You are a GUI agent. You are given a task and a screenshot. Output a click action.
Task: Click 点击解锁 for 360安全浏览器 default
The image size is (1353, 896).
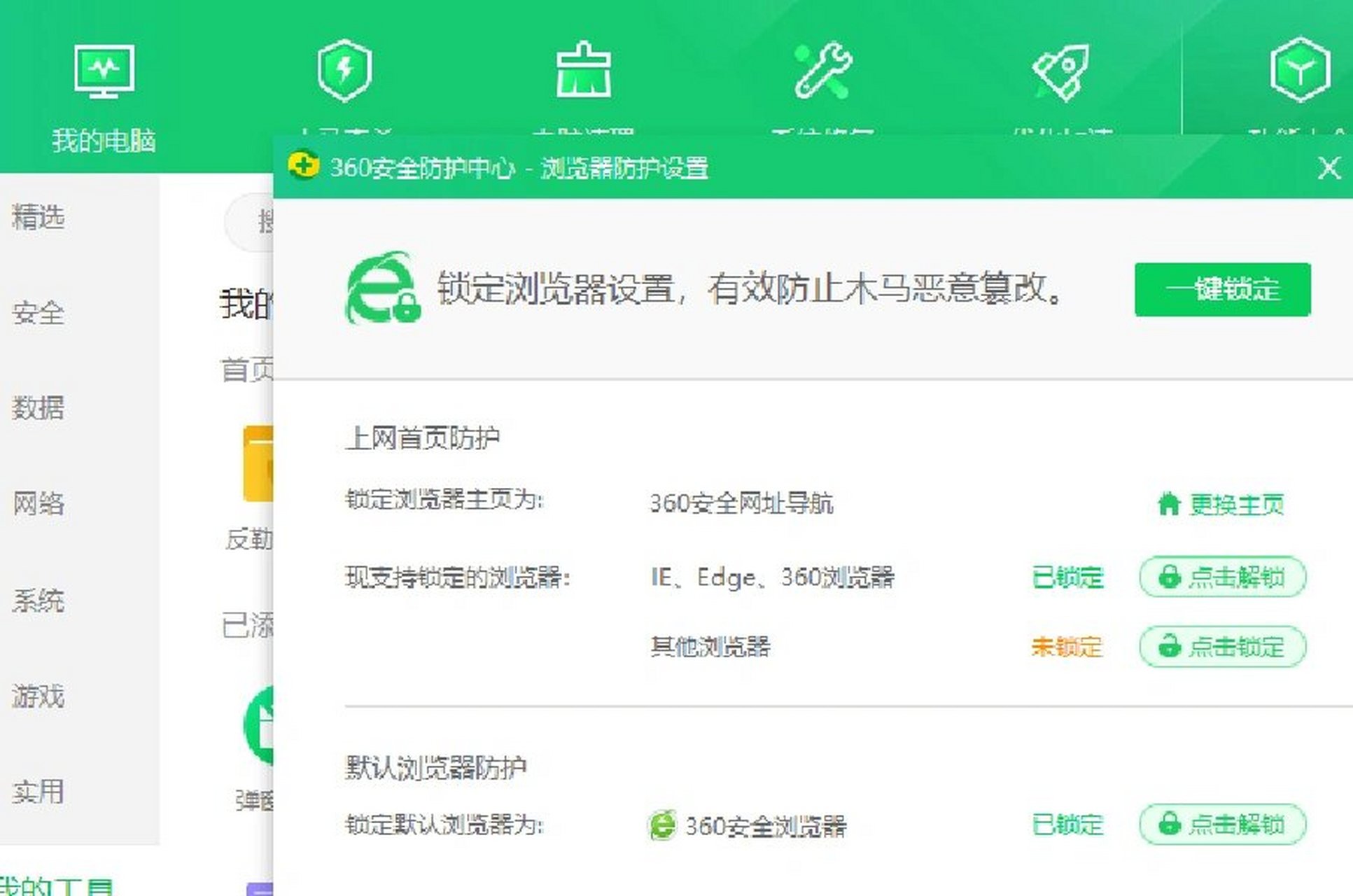1222,824
